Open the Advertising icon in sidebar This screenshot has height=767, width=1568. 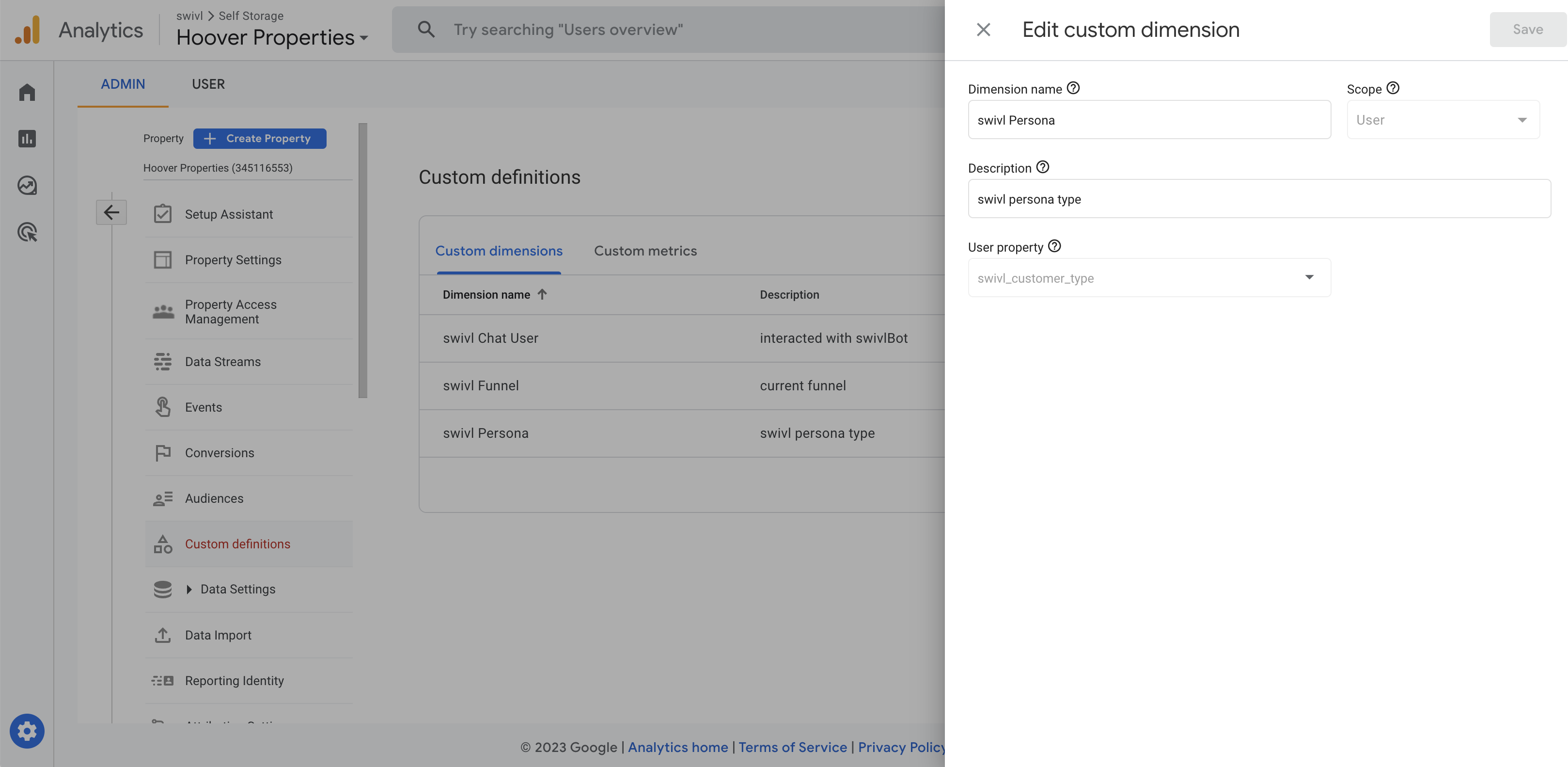pyautogui.click(x=27, y=232)
